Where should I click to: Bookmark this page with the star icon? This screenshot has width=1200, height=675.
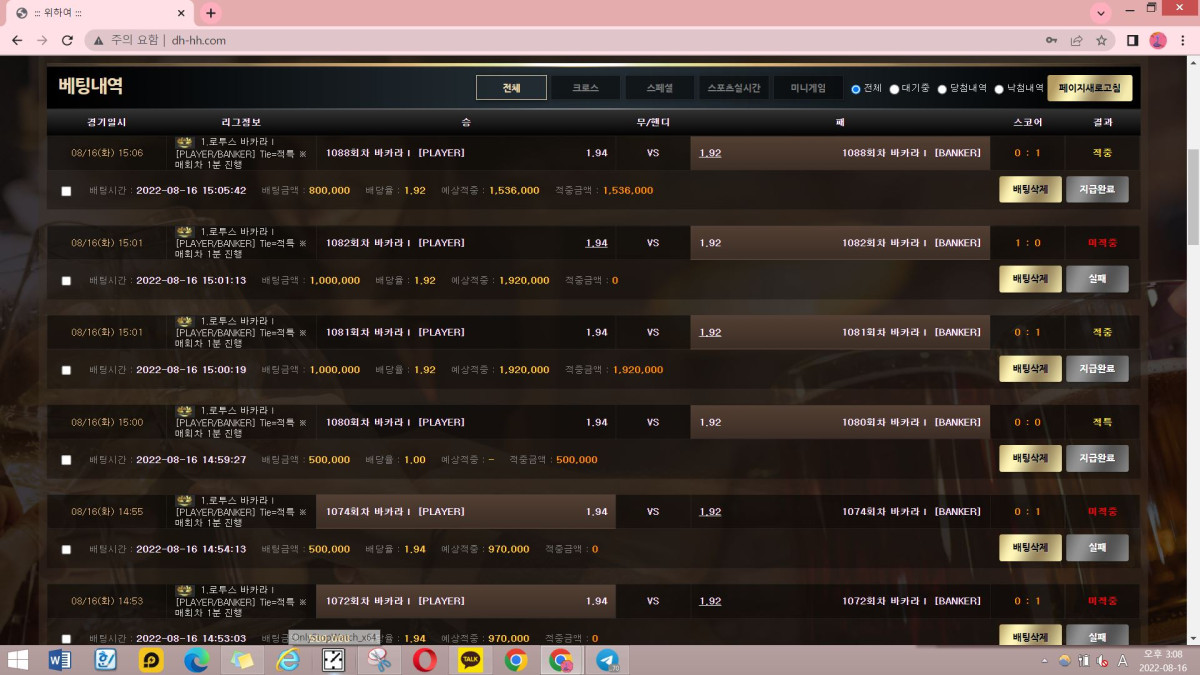(x=1101, y=41)
